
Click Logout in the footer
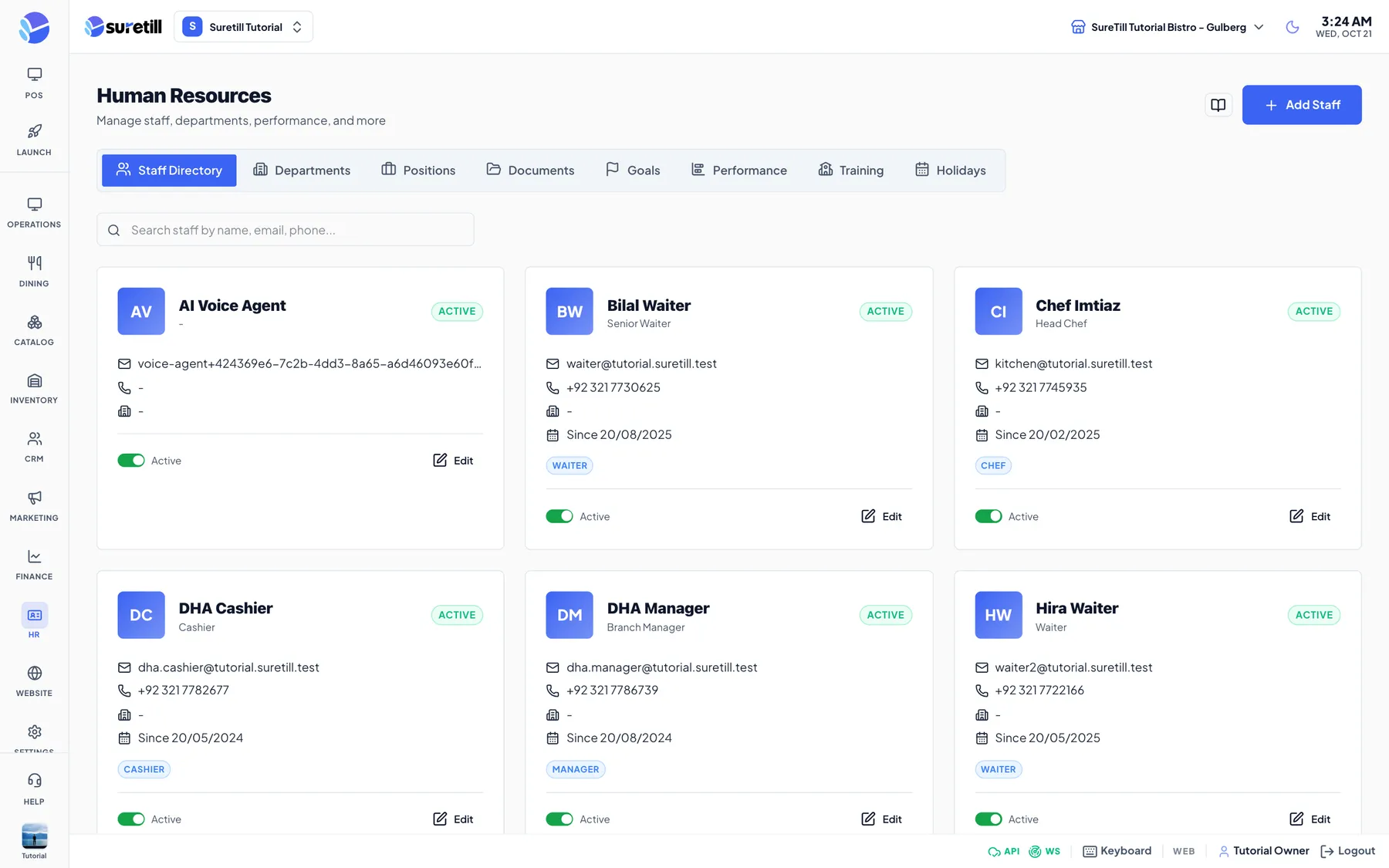1348,851
